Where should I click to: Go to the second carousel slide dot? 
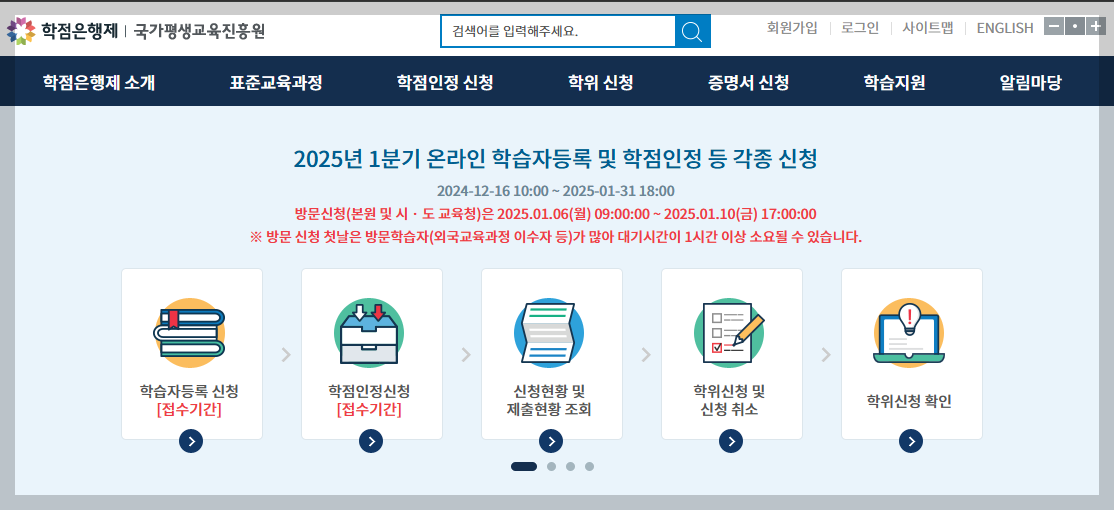click(x=551, y=467)
